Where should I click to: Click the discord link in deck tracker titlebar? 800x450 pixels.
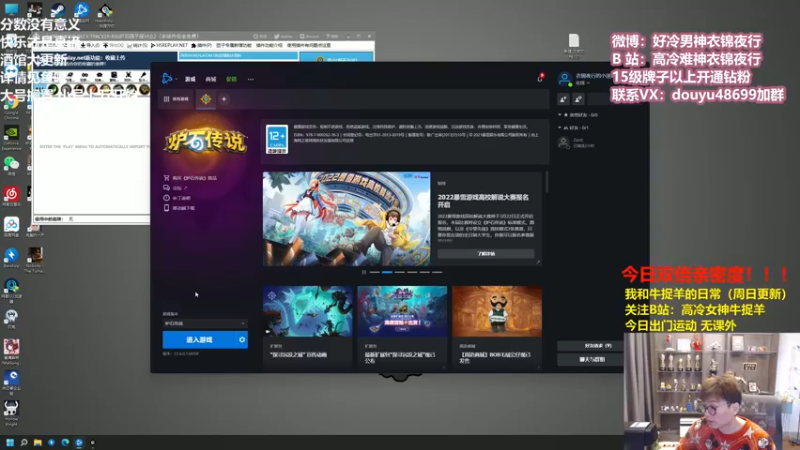point(310,36)
